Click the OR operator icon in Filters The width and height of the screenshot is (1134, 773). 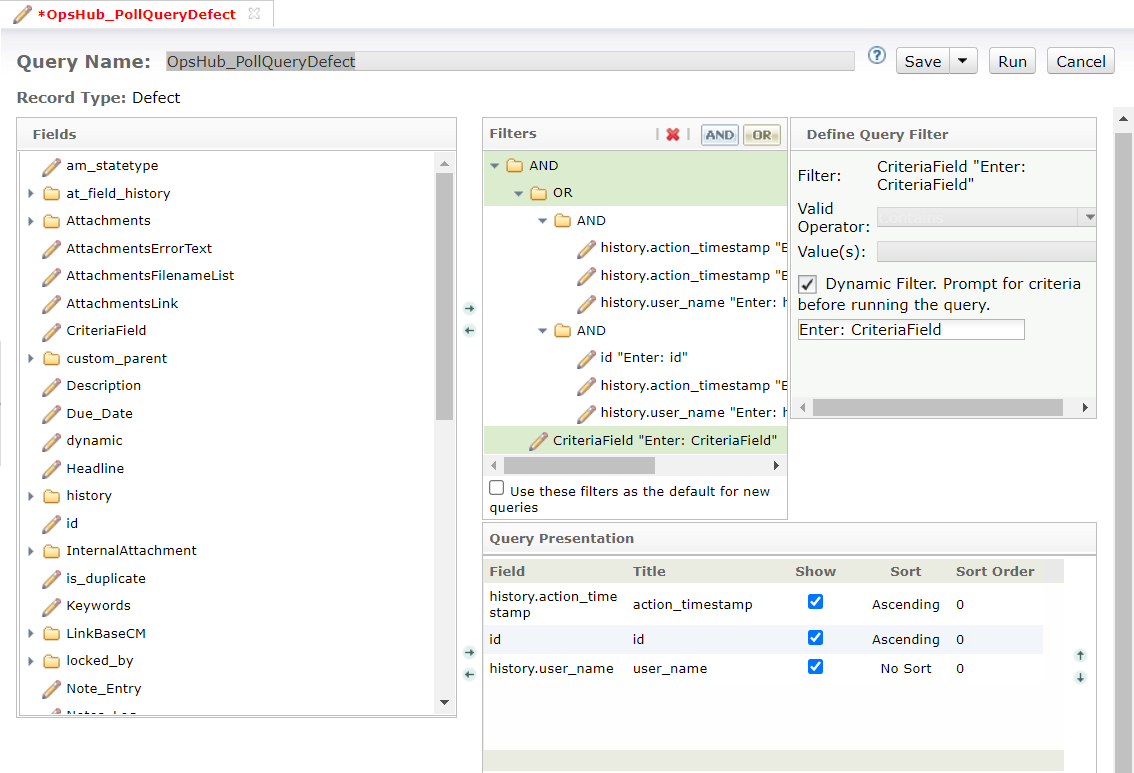pyautogui.click(x=762, y=135)
